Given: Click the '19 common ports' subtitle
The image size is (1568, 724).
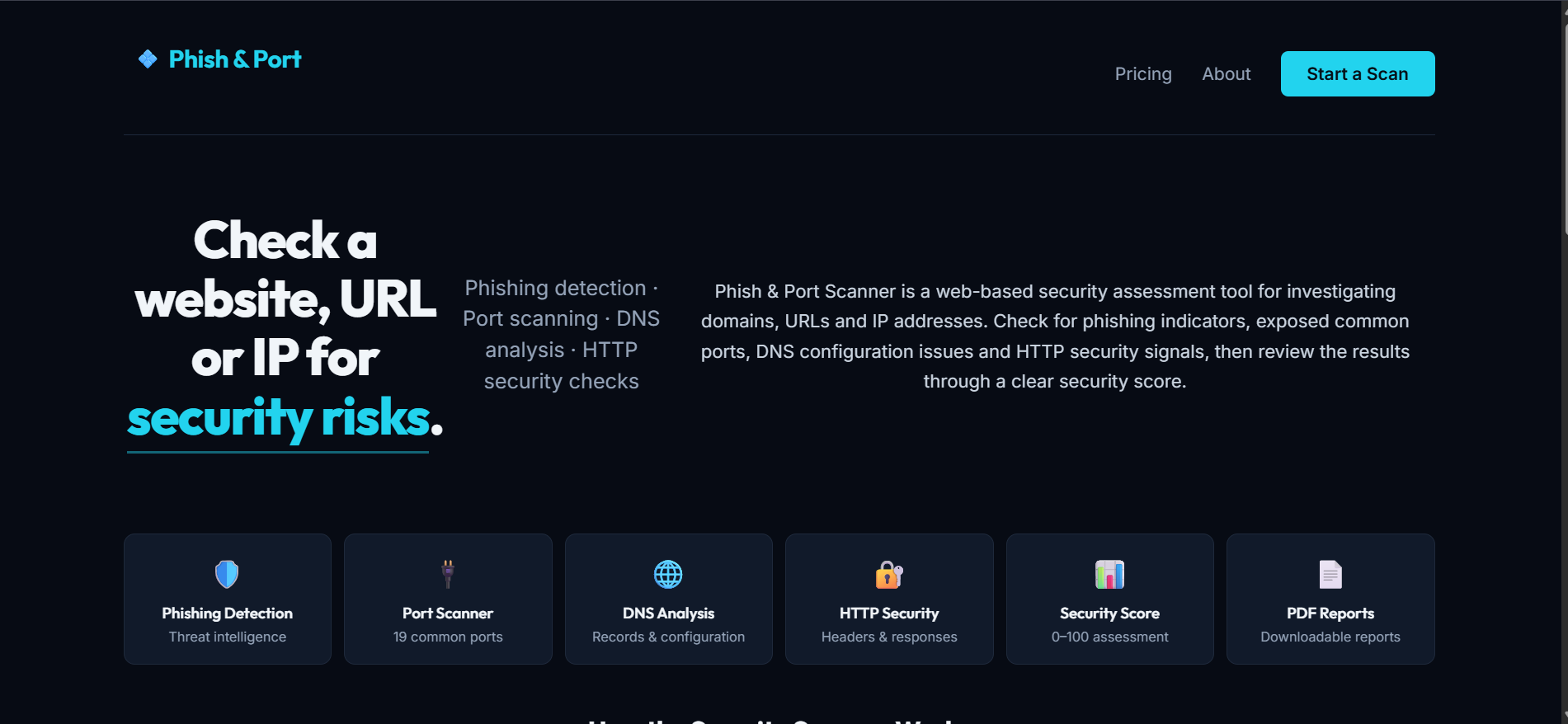Looking at the screenshot, I should point(448,637).
